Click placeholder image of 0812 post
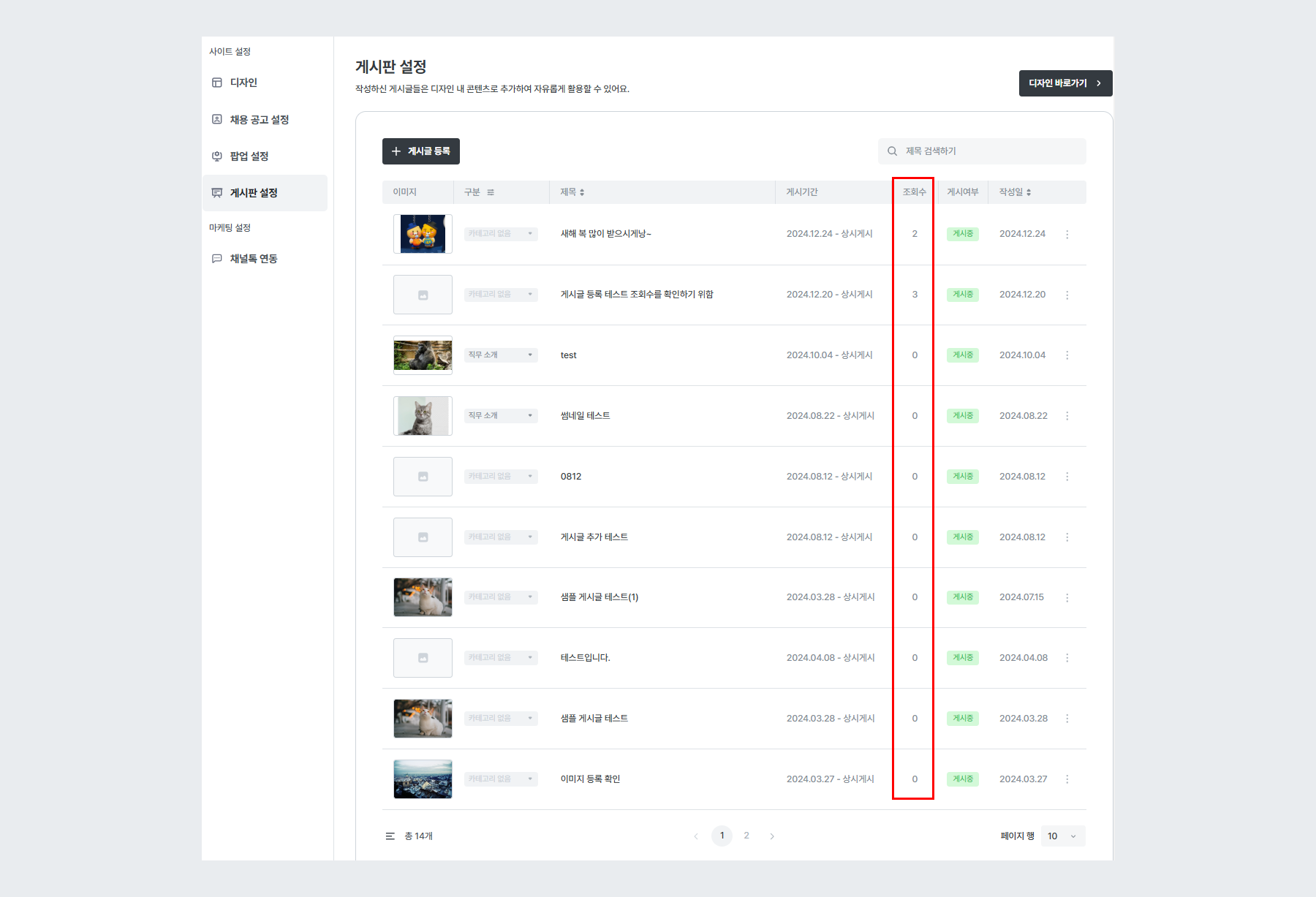This screenshot has width=1316, height=897. tap(423, 477)
